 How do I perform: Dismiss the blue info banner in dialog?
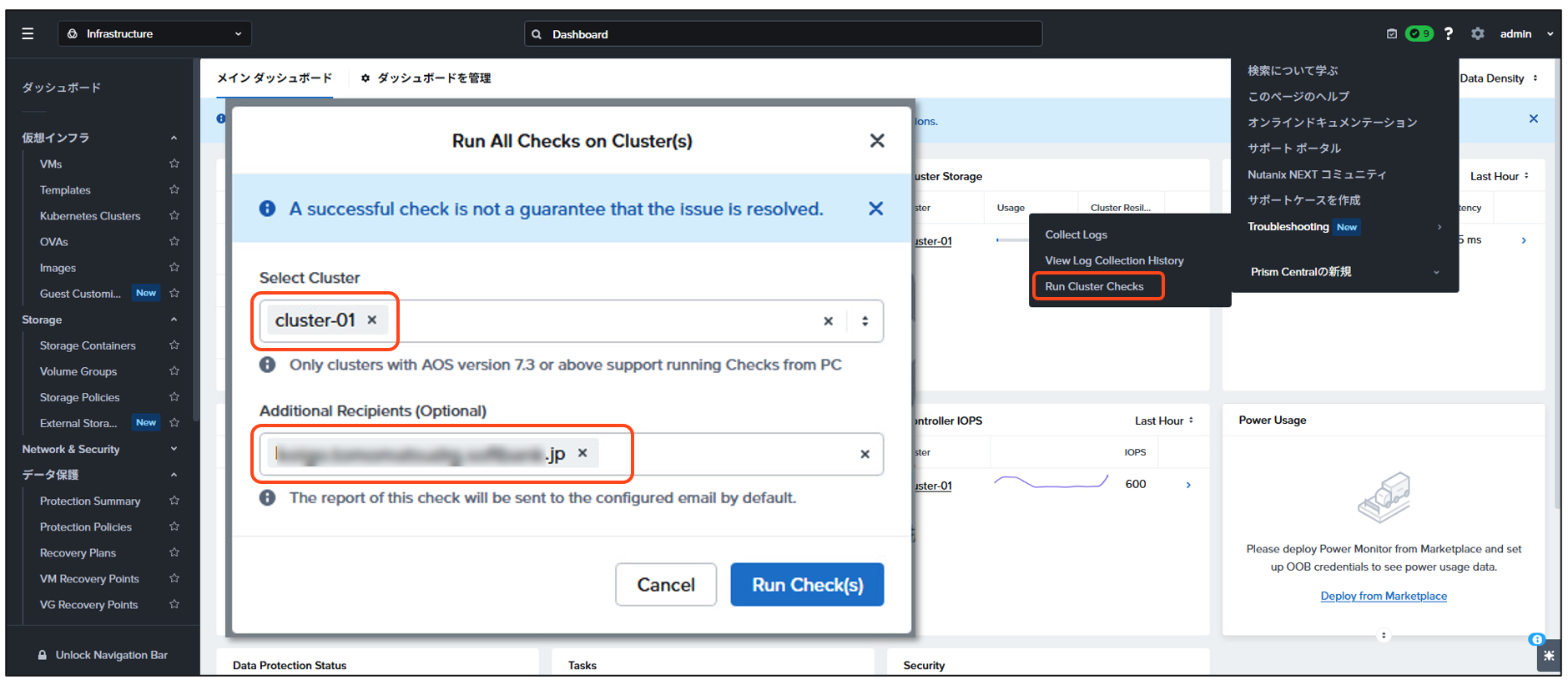click(875, 209)
